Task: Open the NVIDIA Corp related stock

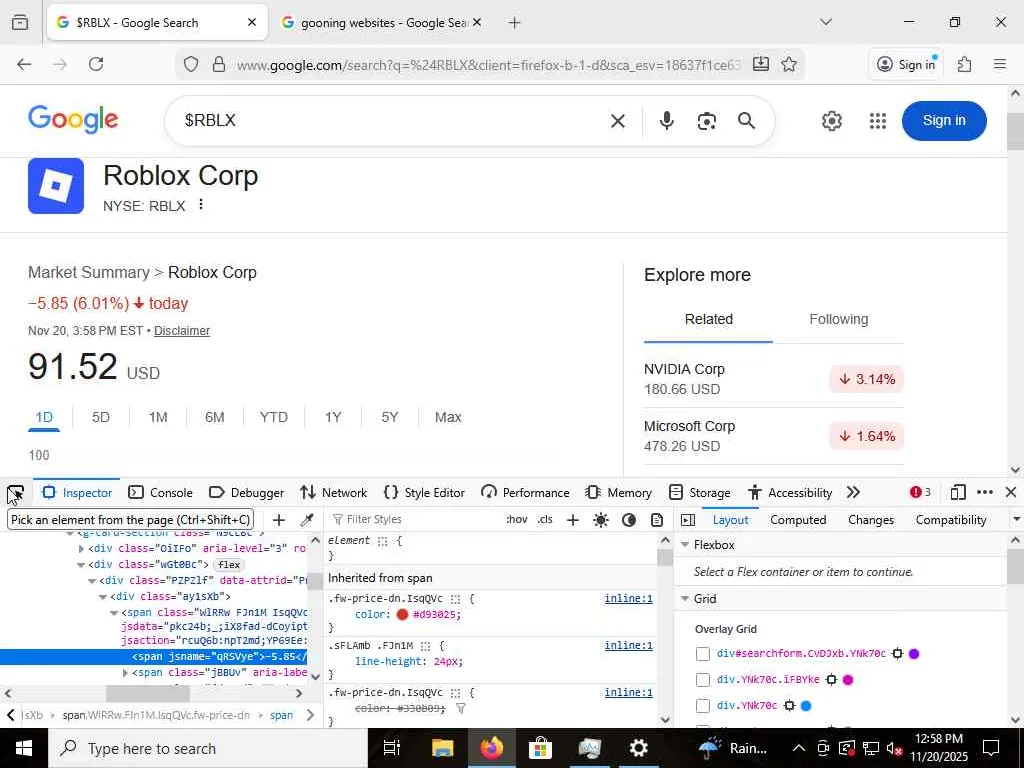Action: pos(773,379)
